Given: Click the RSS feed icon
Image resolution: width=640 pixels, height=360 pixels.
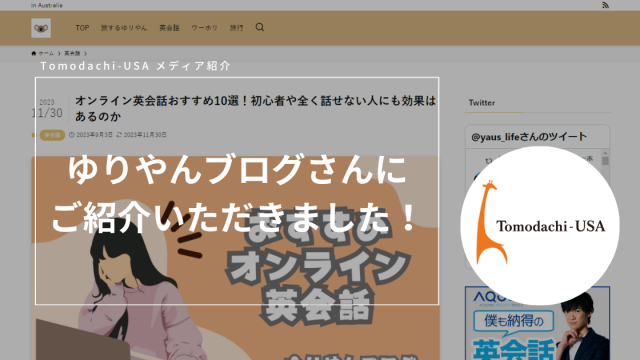Looking at the screenshot, I should pyautogui.click(x=605, y=5).
